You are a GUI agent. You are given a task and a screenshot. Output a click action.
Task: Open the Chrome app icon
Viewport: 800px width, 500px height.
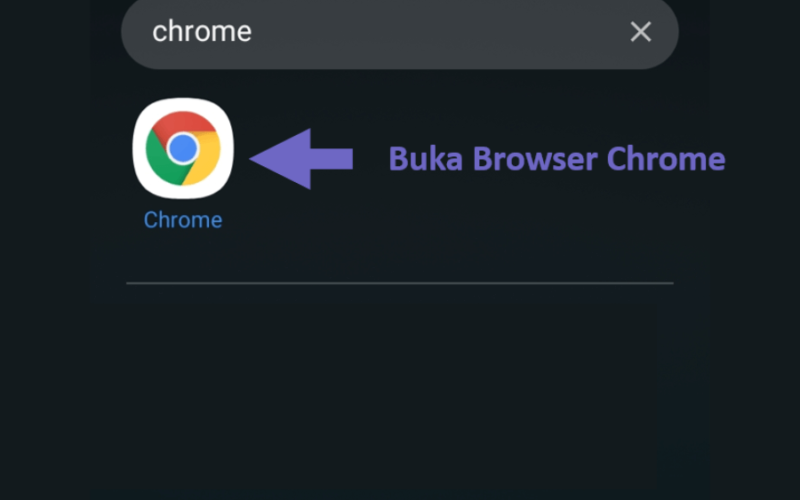coord(183,148)
